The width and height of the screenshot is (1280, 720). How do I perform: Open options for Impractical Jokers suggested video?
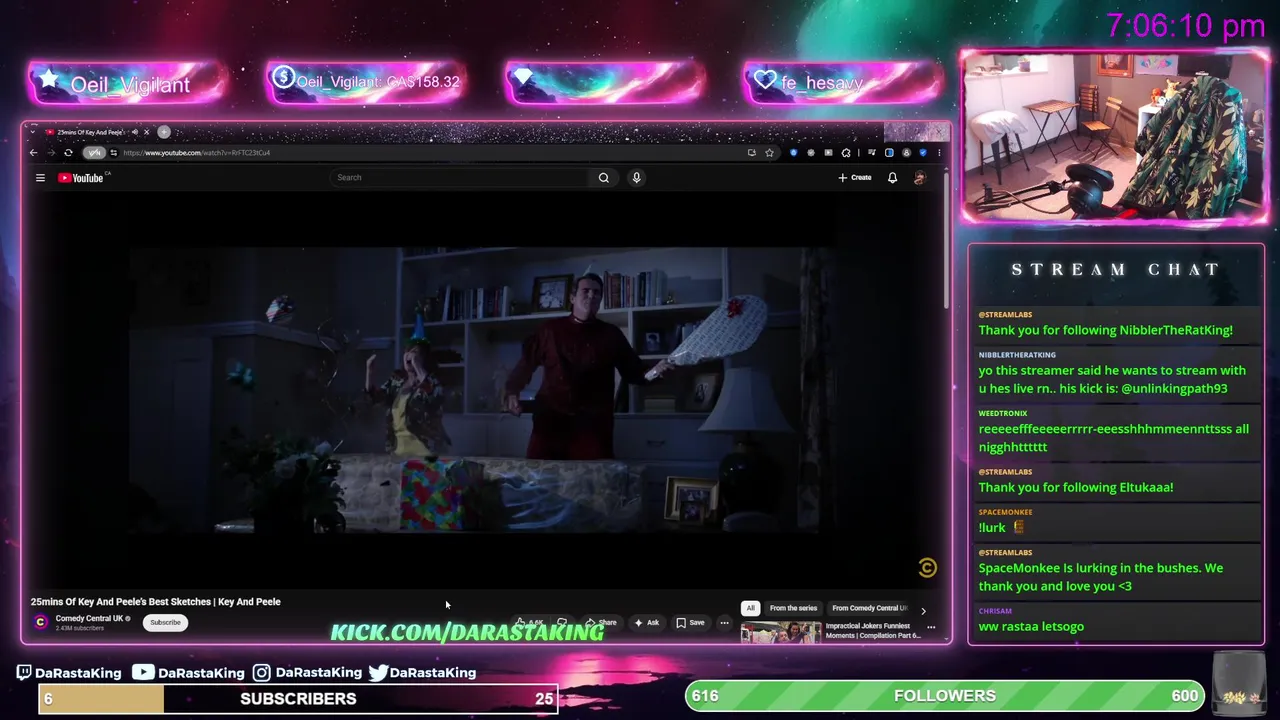click(x=931, y=628)
